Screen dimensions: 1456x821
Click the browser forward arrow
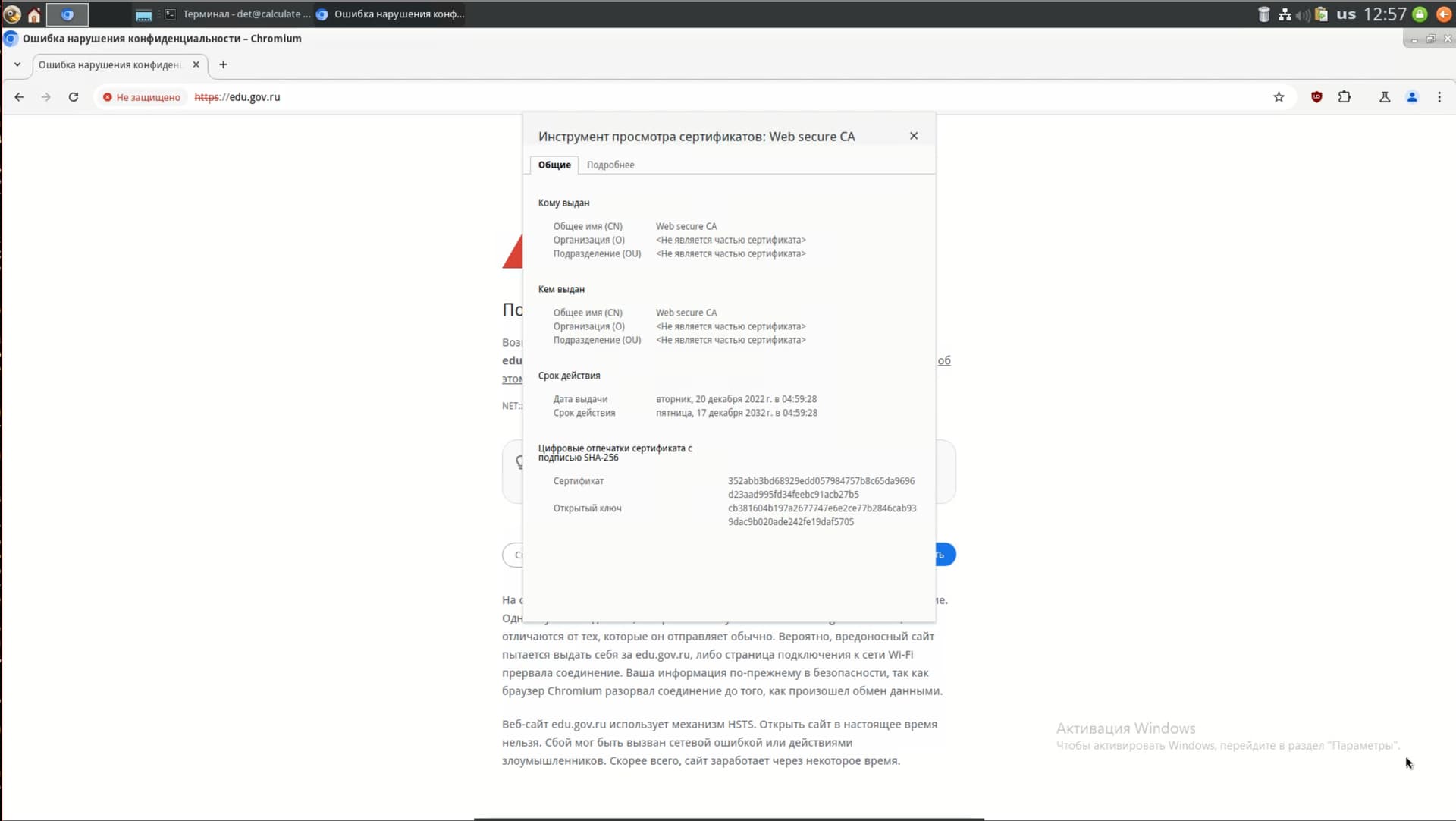coord(46,97)
